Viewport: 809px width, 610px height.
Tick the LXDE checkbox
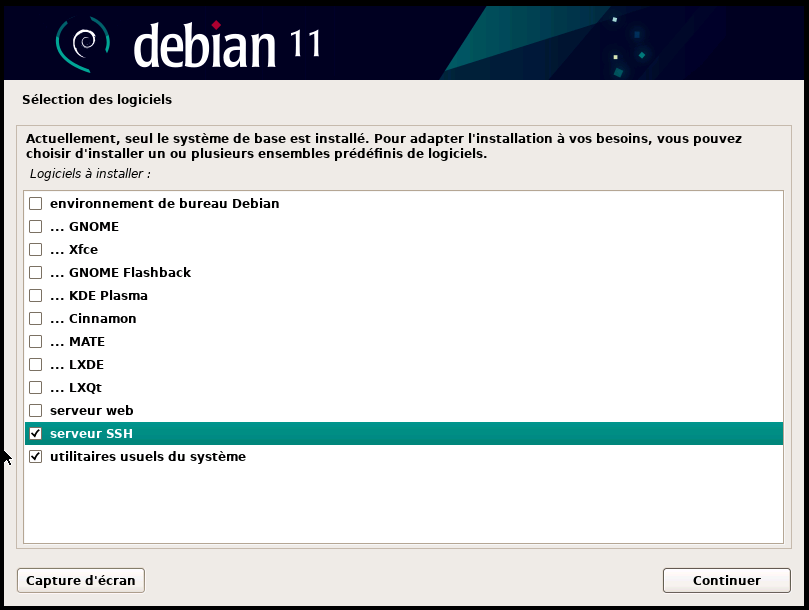(36, 364)
